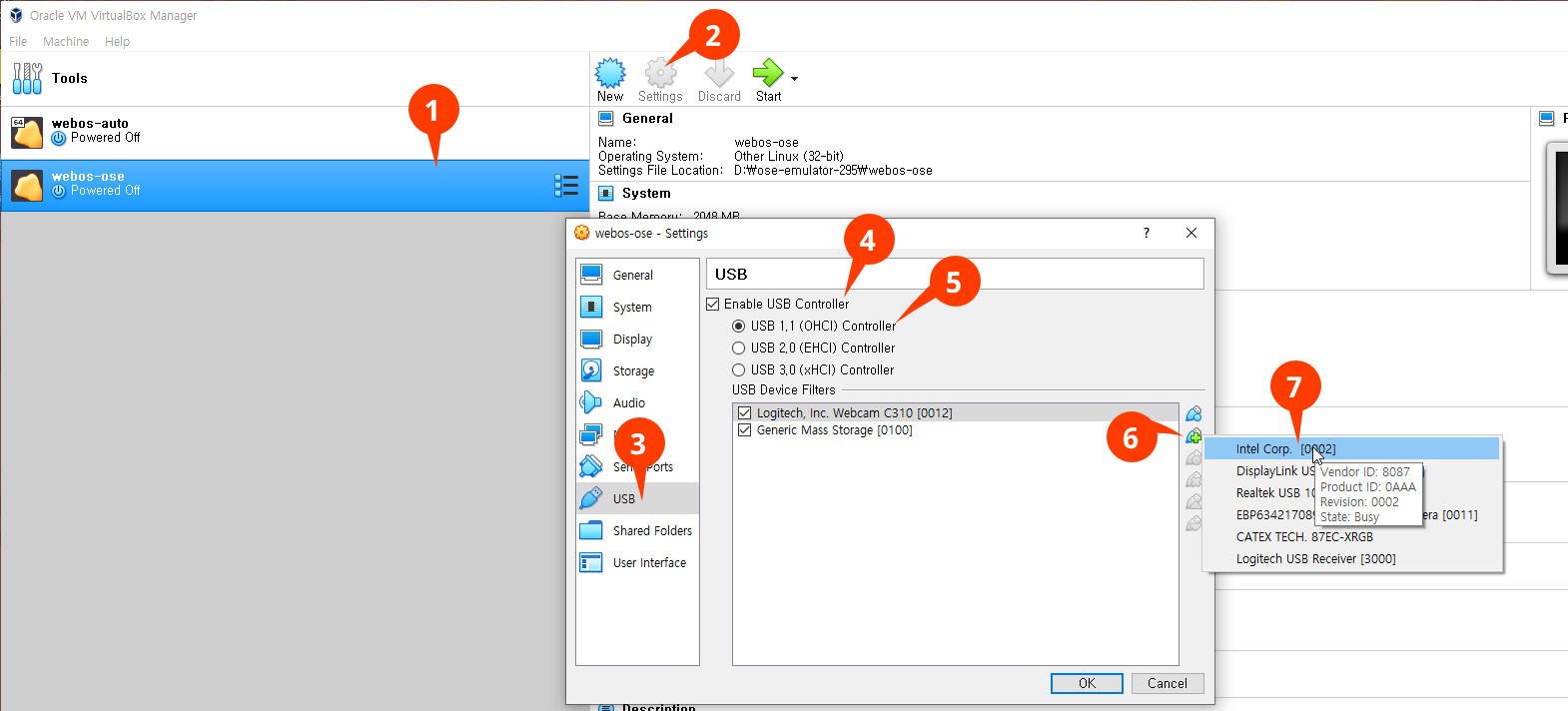1568x711 pixels.
Task: Open the General settings category
Action: pyautogui.click(x=637, y=275)
